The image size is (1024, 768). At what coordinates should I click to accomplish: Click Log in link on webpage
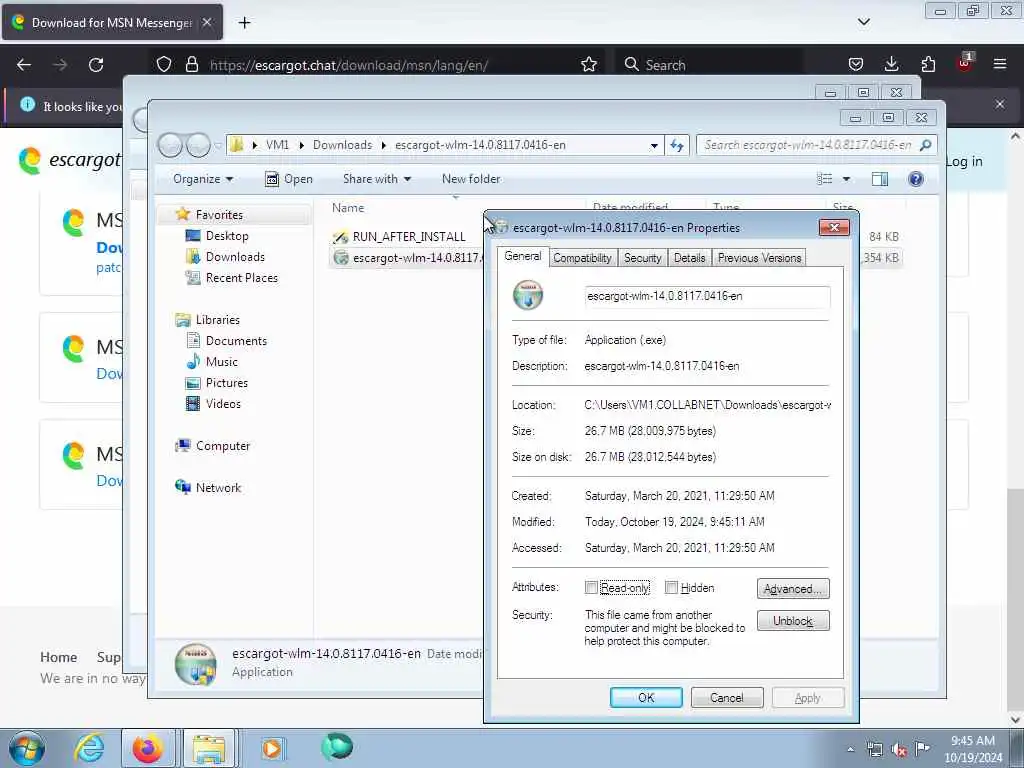click(964, 161)
